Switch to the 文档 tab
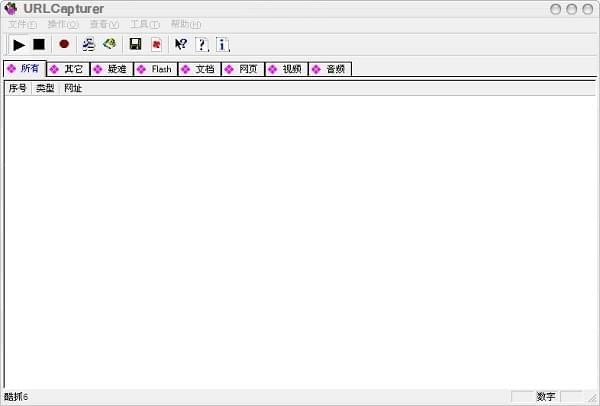This screenshot has height=406, width=600. coord(199,69)
